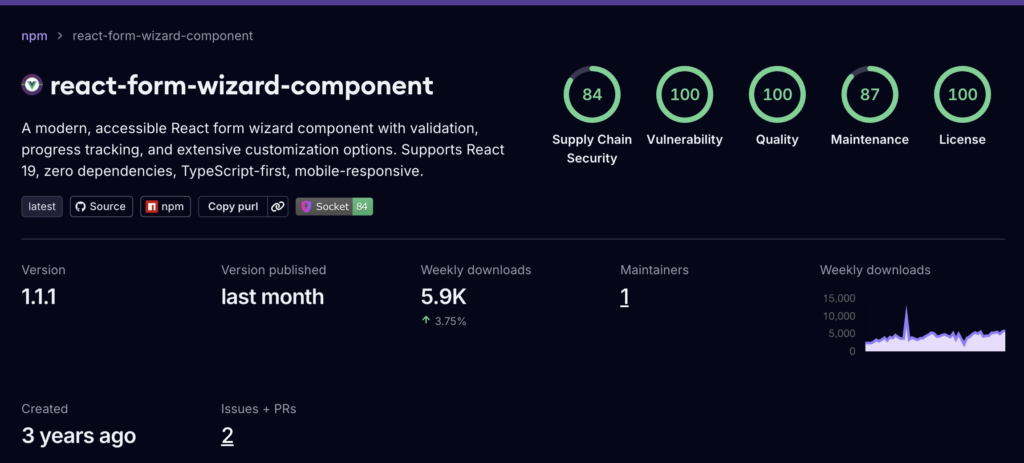Select the latest version tag
Viewport: 1024px width, 463px height.
(42, 206)
